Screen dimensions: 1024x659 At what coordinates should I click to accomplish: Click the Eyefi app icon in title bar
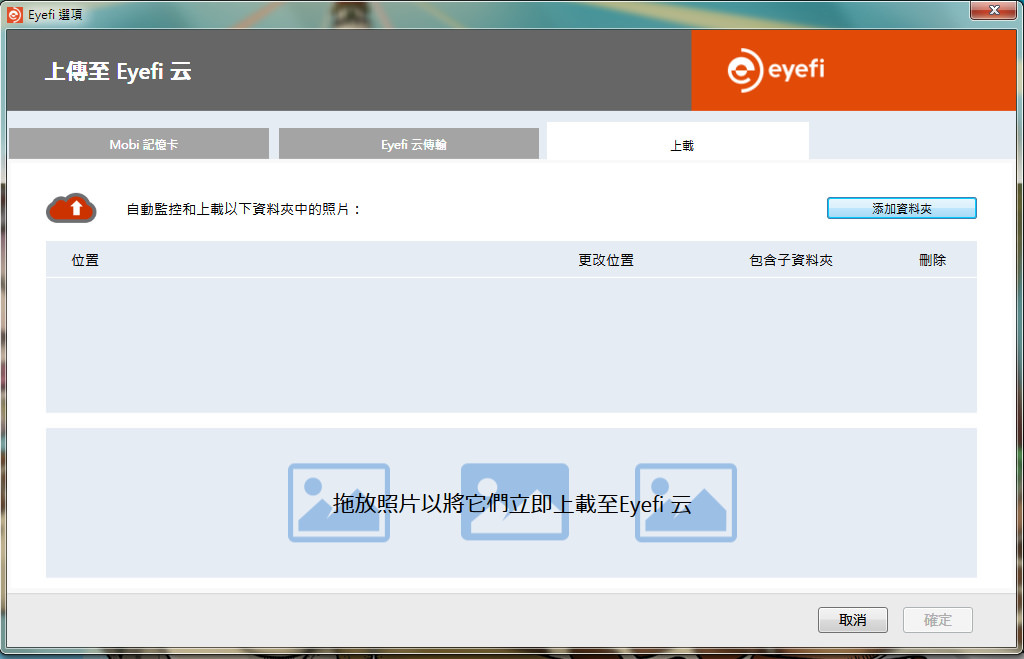tap(14, 14)
